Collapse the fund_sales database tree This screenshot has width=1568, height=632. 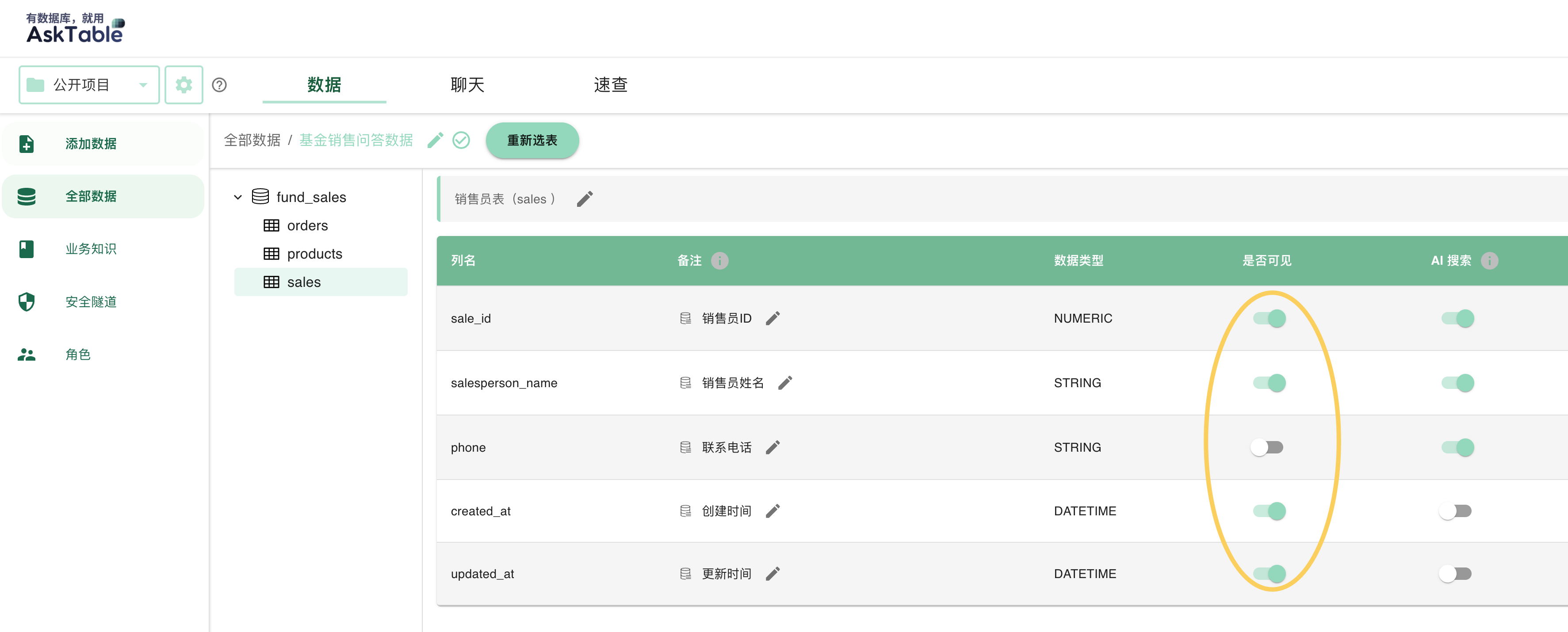pyautogui.click(x=238, y=197)
